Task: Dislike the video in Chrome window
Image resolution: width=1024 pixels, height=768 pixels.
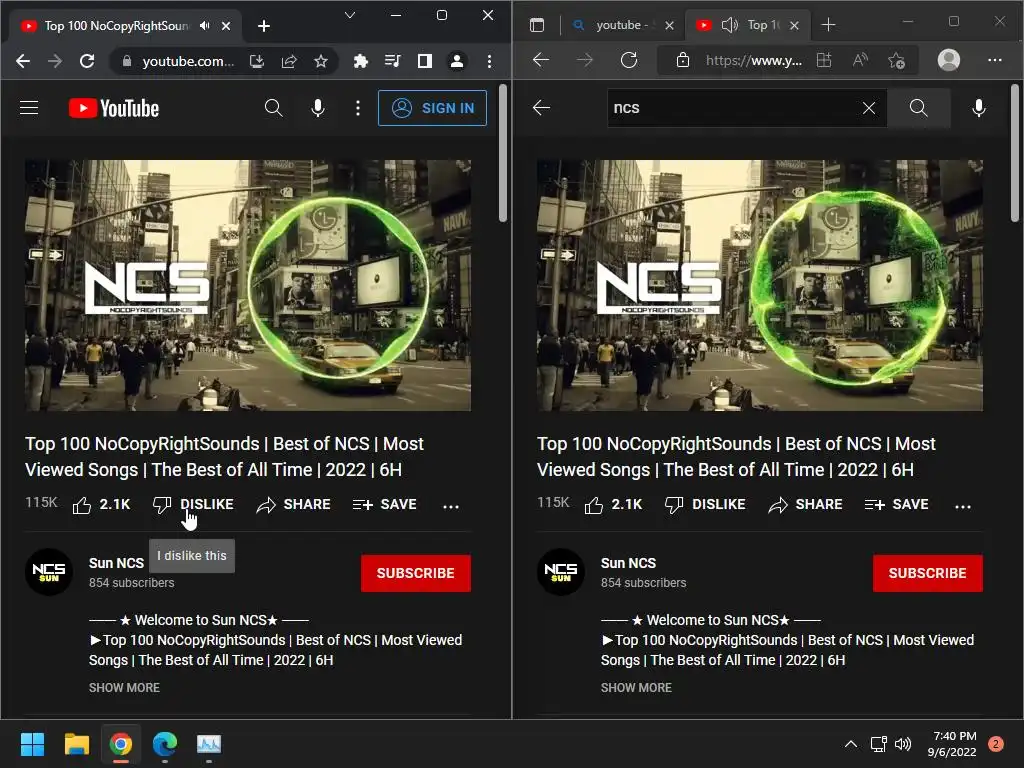Action: click(x=193, y=504)
